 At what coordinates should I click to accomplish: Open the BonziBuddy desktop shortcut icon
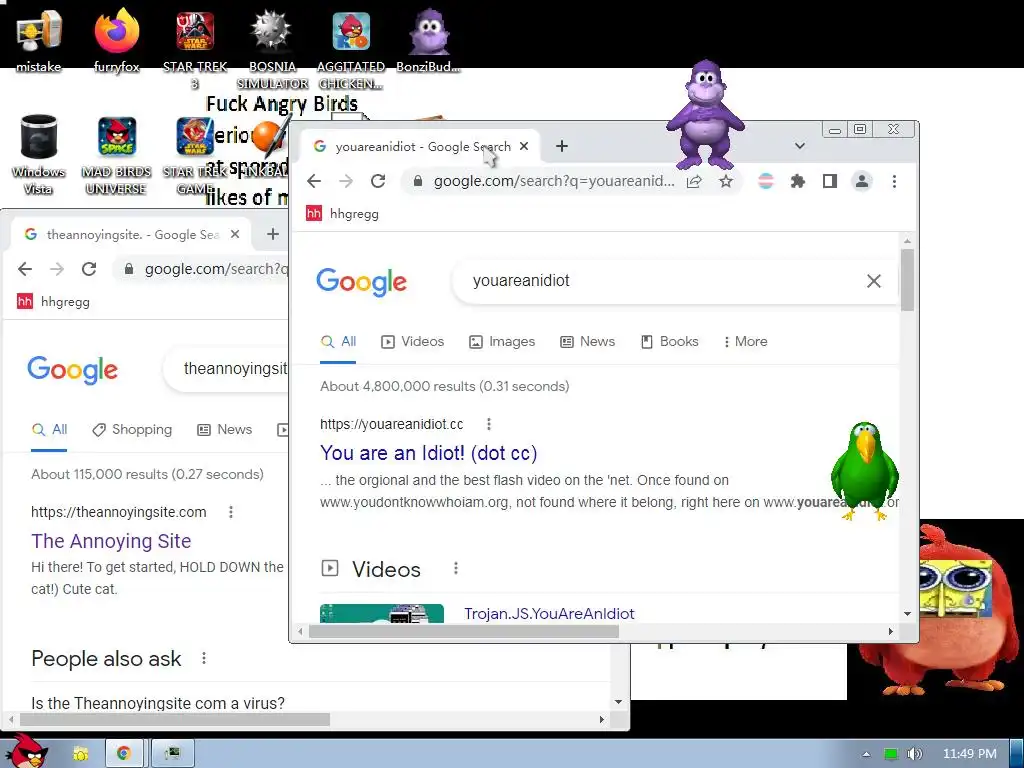[428, 39]
